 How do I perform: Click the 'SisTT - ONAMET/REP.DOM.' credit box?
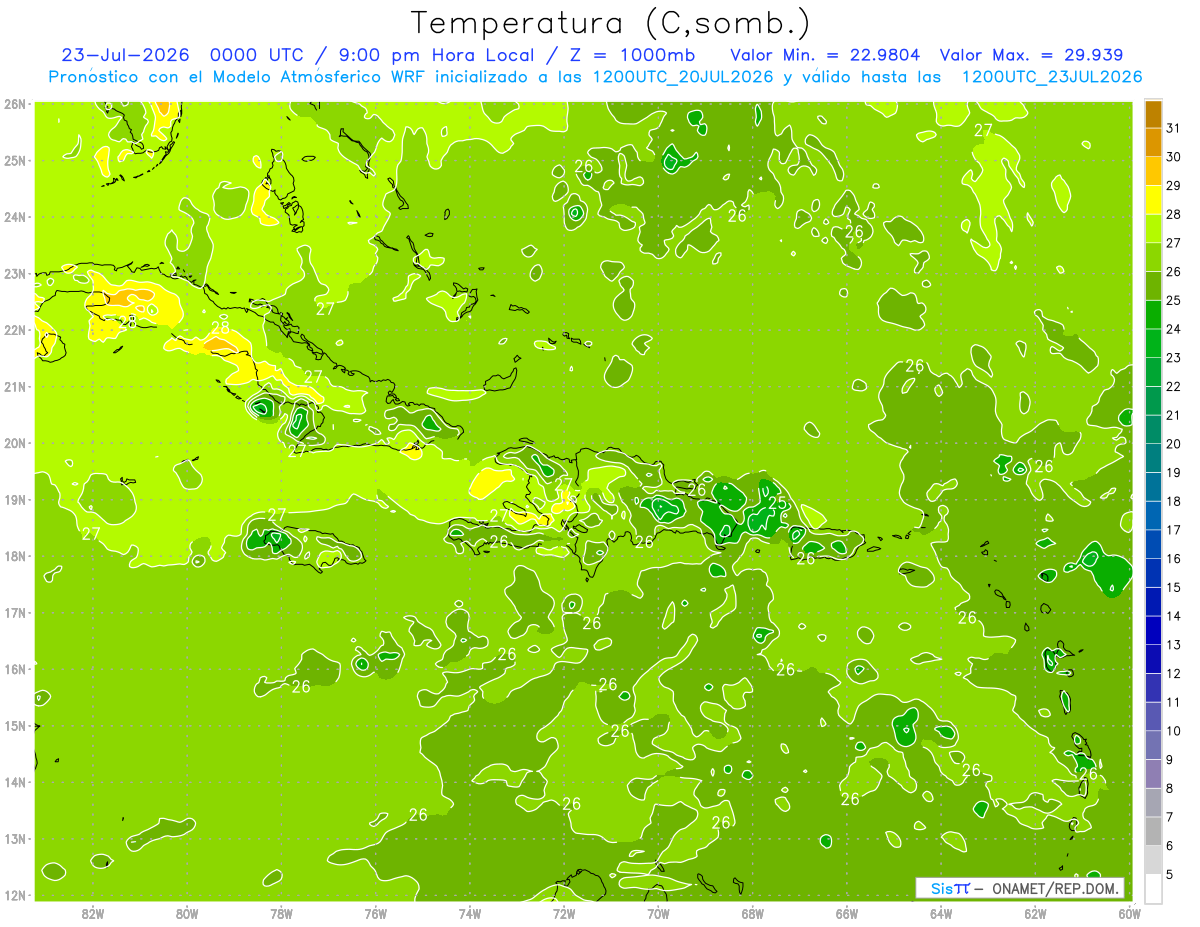tap(1020, 888)
